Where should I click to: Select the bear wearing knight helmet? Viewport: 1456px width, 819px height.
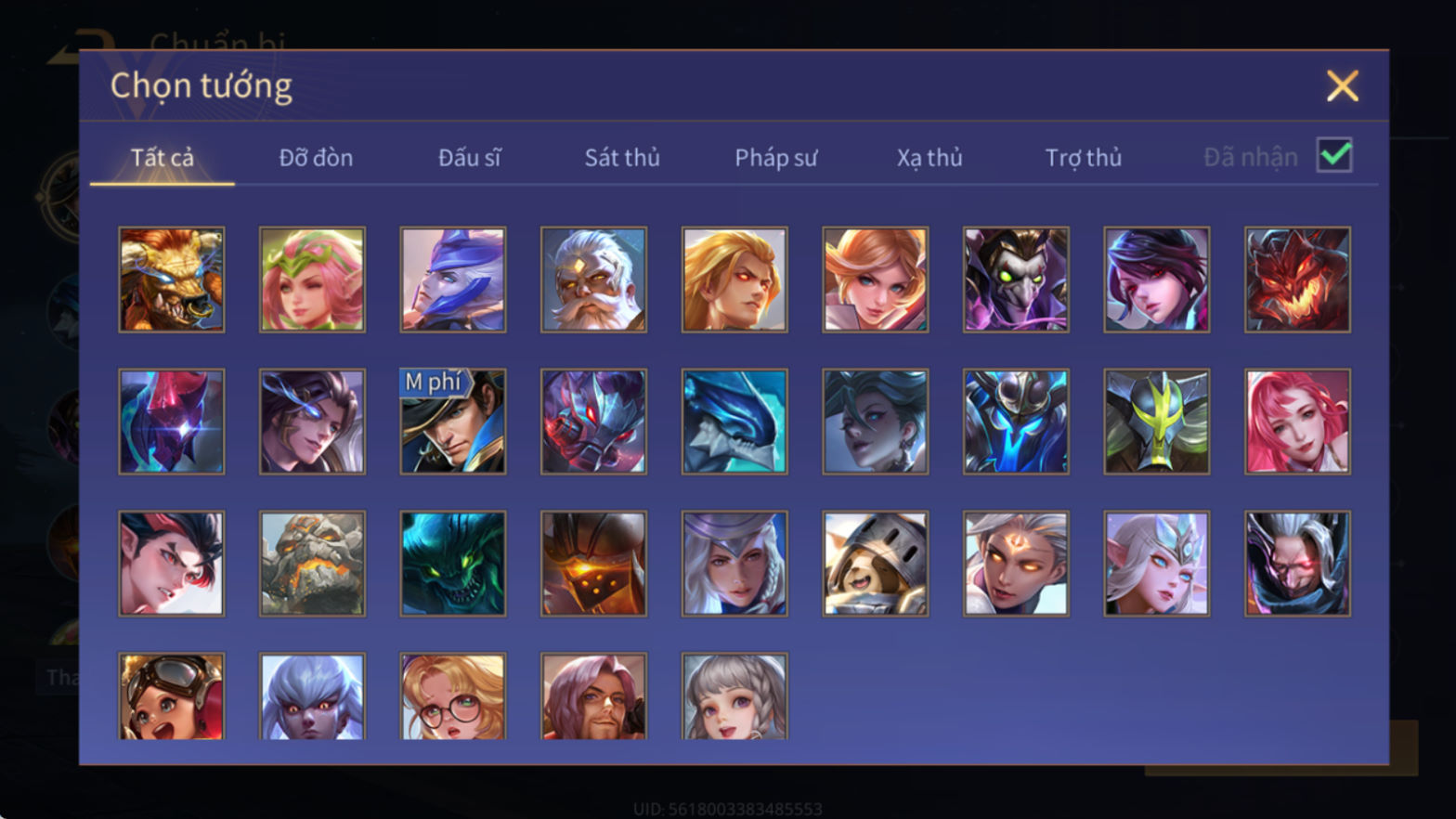875,563
